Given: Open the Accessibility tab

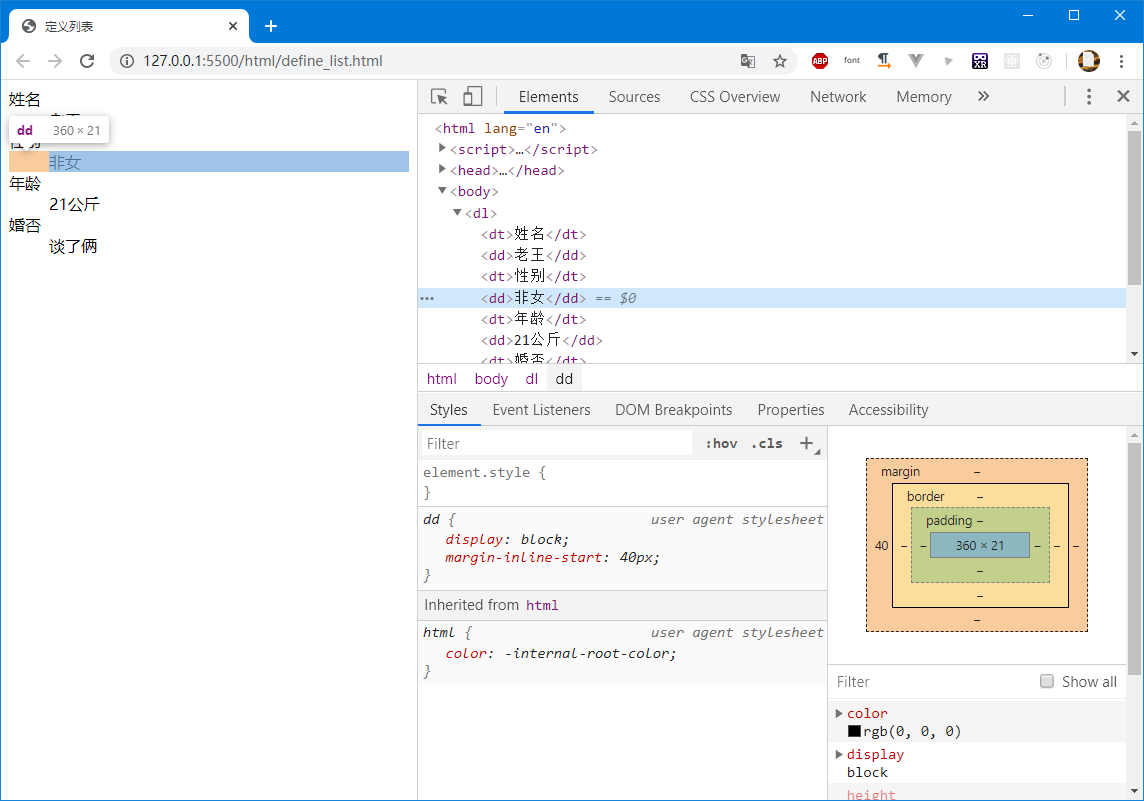Looking at the screenshot, I should (888, 410).
